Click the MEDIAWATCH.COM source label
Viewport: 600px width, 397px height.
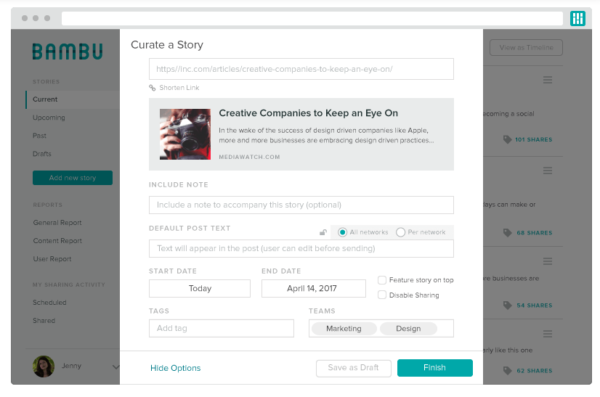[x=249, y=157]
